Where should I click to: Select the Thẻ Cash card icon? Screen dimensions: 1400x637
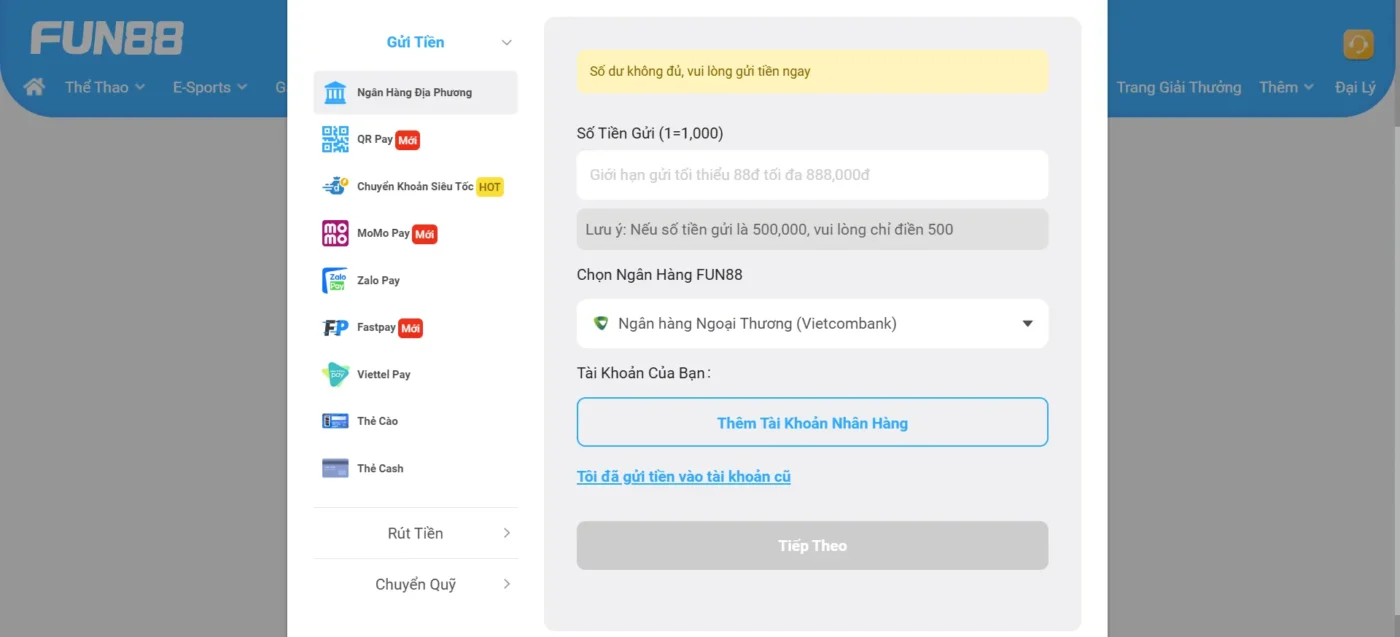(335, 468)
